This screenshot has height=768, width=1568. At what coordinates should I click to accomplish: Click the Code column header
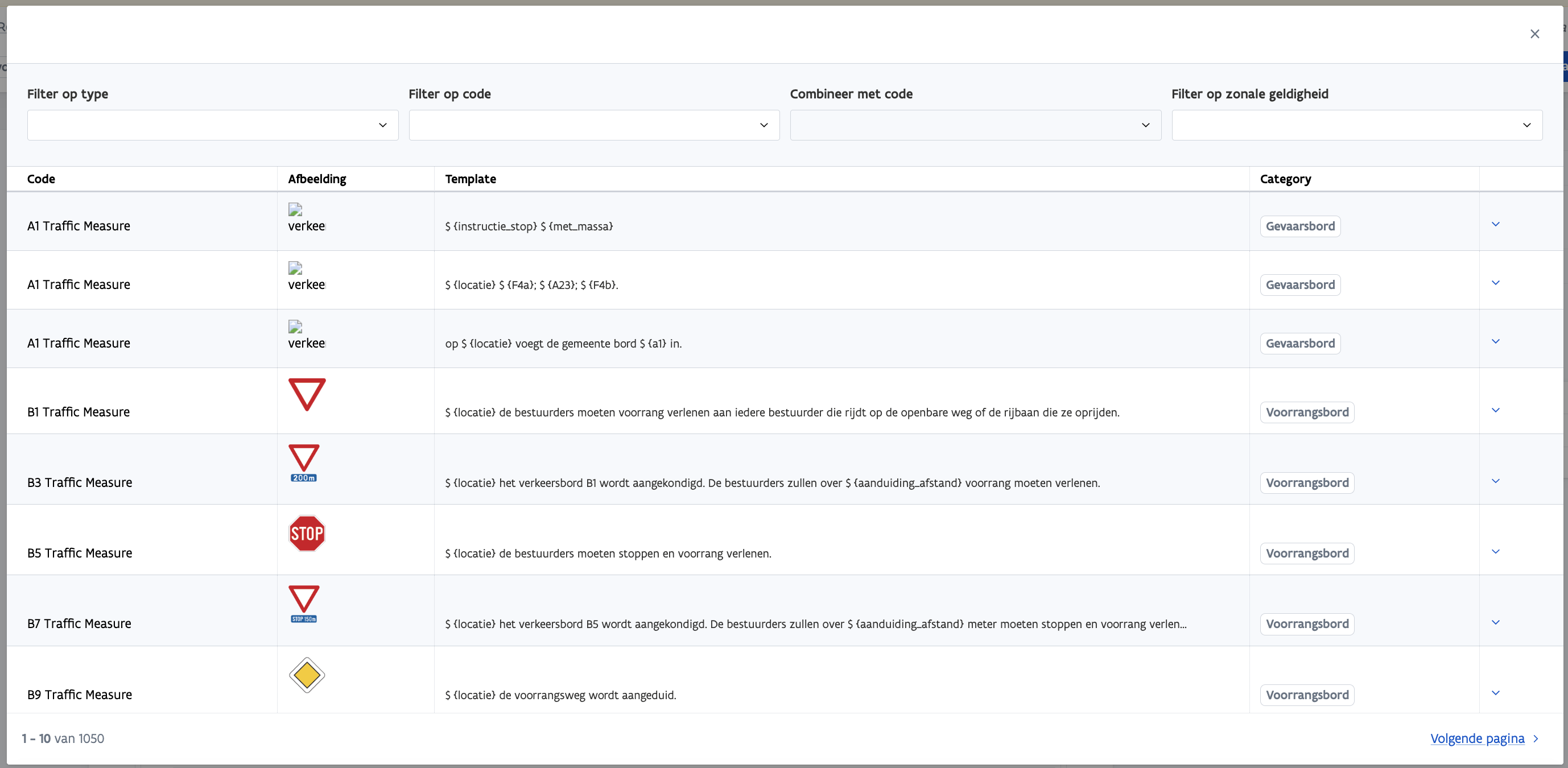(42, 179)
